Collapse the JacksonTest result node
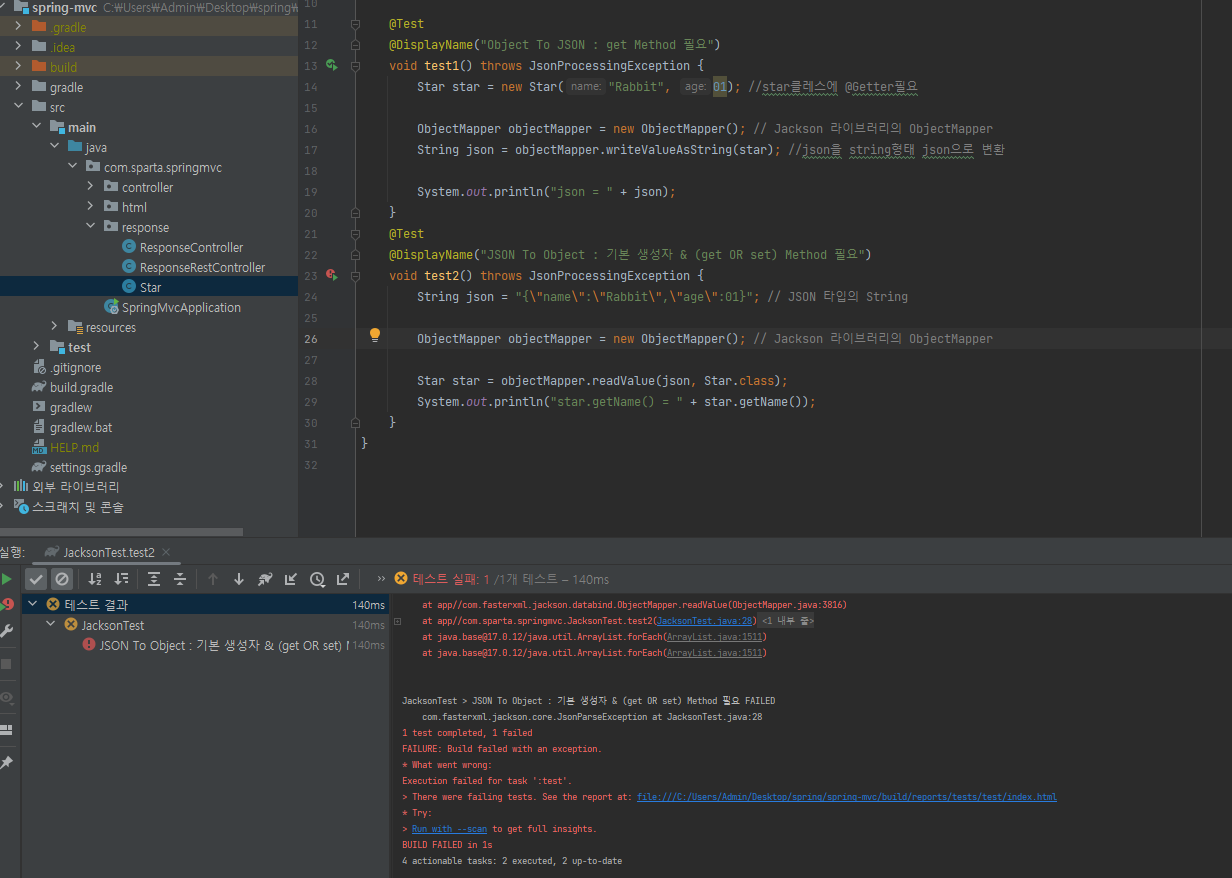The image size is (1232, 878). coord(52,624)
